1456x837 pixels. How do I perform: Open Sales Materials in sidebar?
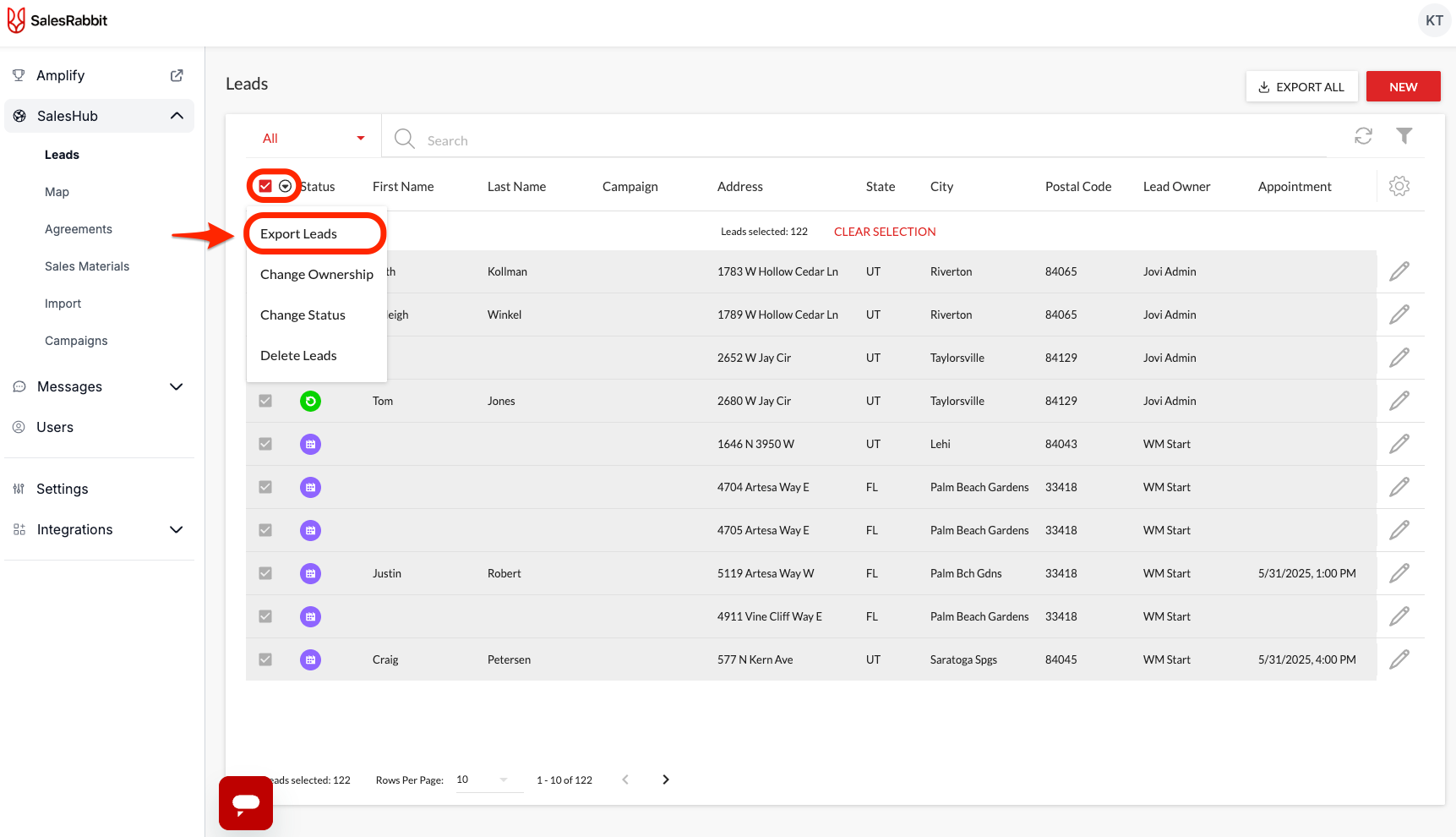click(x=87, y=266)
